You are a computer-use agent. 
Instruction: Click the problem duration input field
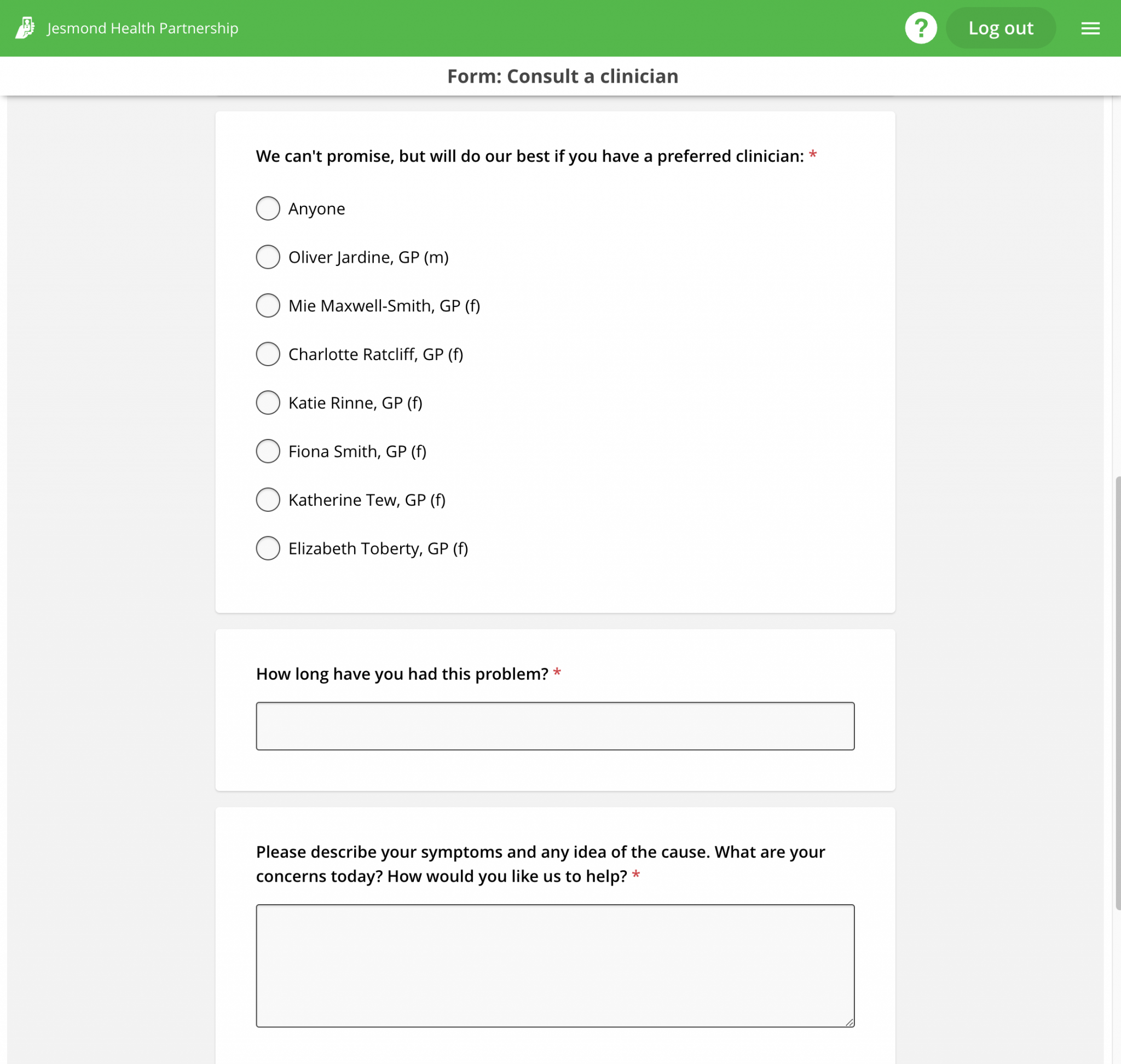(555, 726)
